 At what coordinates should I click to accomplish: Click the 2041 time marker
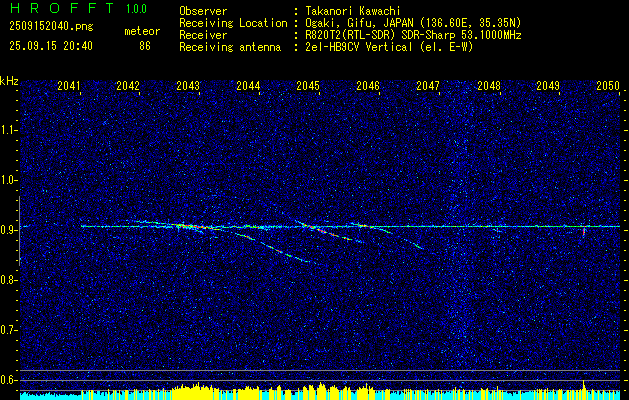[69, 86]
